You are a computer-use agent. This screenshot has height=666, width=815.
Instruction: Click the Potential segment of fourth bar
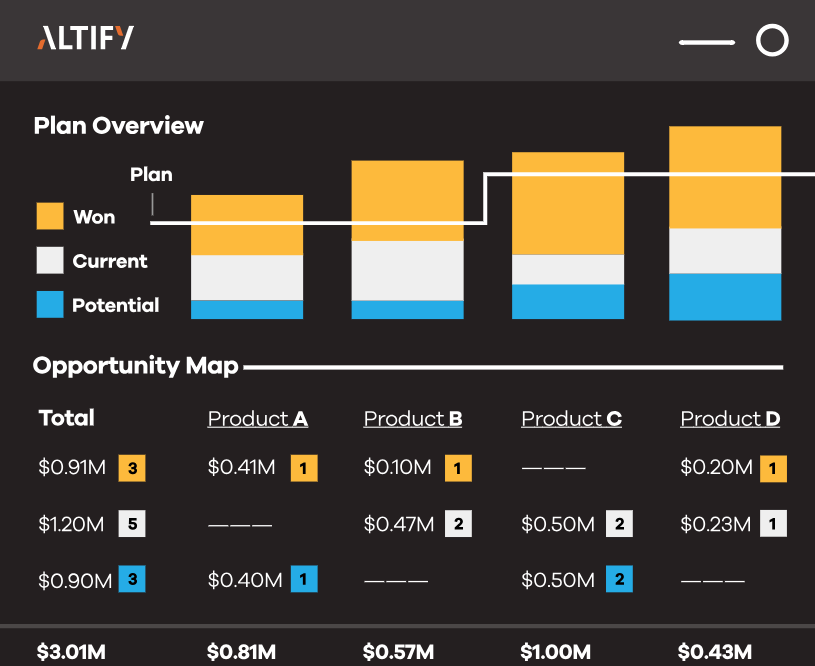(x=725, y=297)
